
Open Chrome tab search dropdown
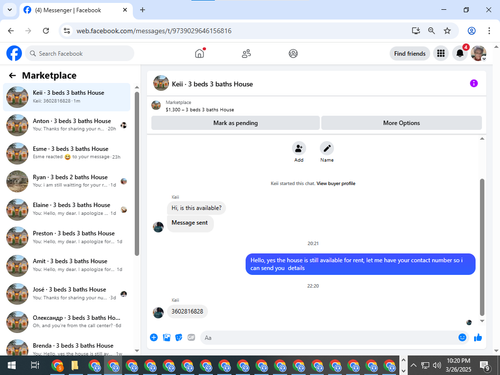[10, 10]
